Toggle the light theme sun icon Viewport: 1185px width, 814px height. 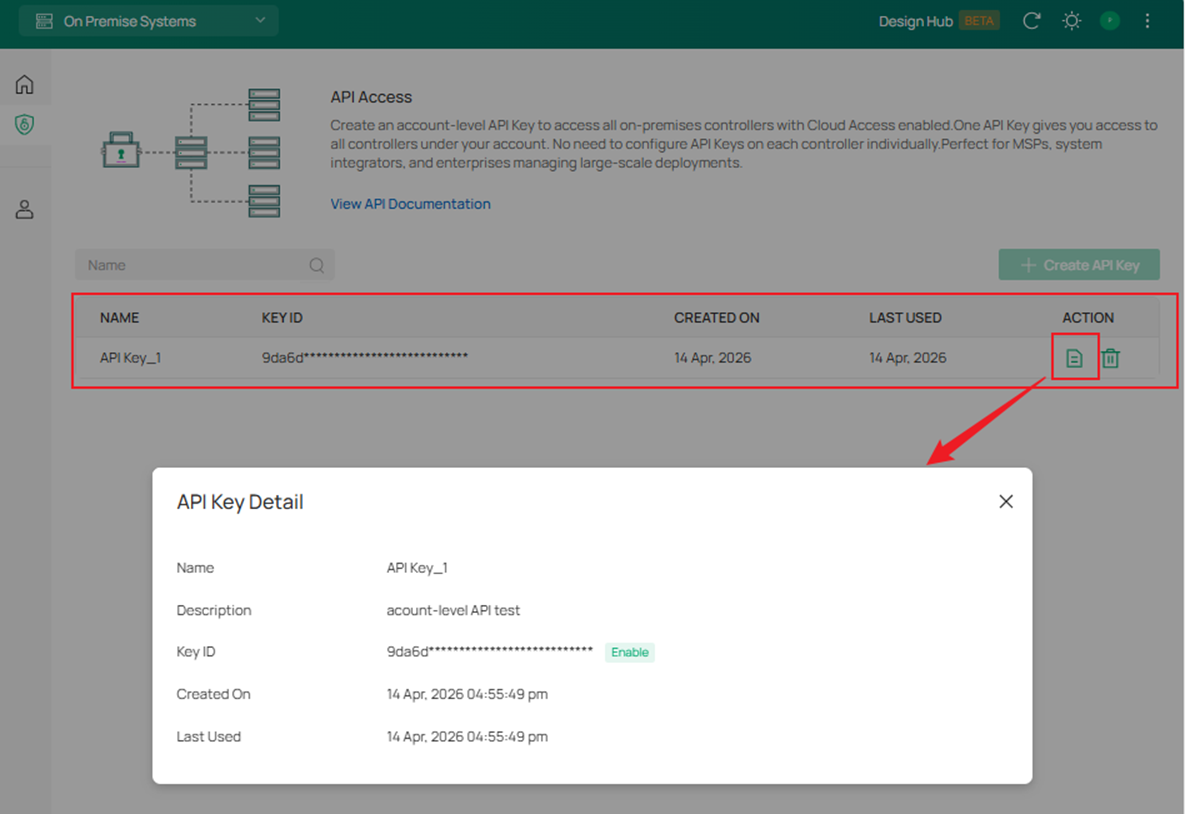(1072, 20)
